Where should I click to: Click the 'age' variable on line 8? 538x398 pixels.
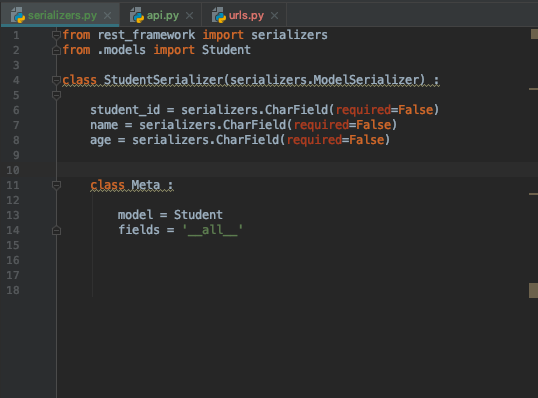pos(101,140)
